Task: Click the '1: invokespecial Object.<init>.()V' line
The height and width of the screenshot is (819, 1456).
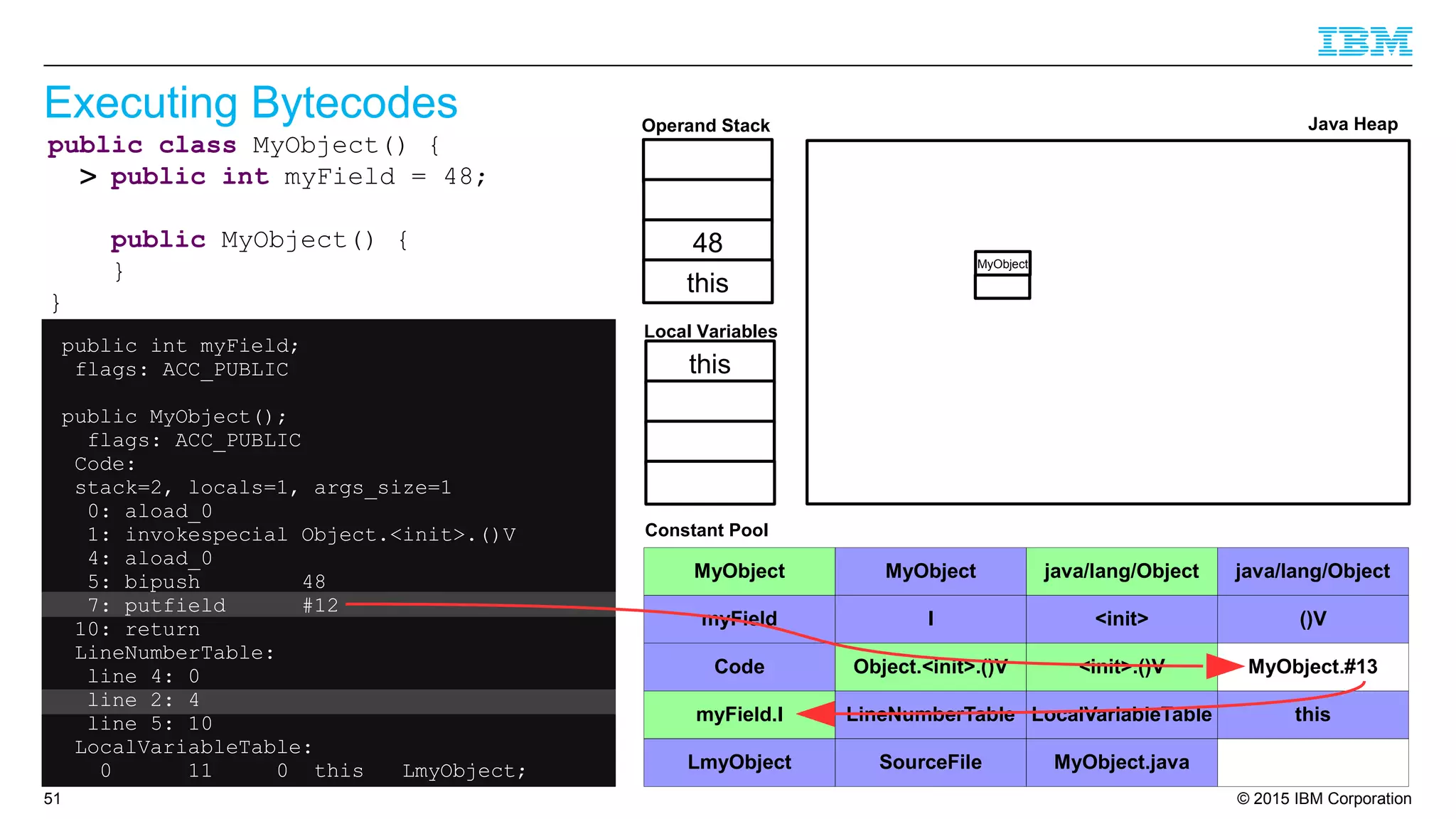Action: 301,535
